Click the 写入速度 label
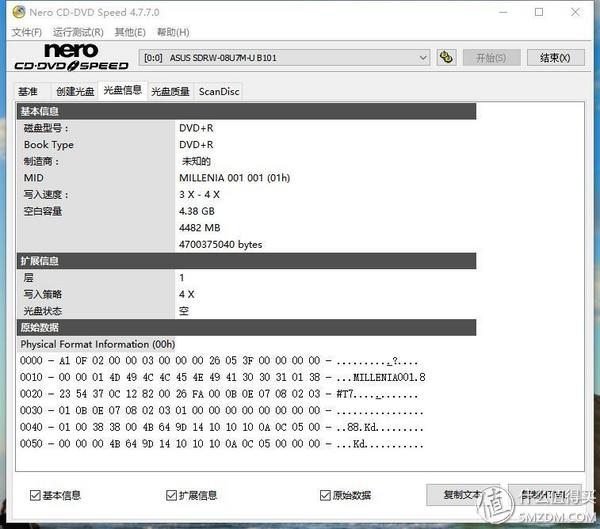The width and height of the screenshot is (600, 529). click(46, 194)
